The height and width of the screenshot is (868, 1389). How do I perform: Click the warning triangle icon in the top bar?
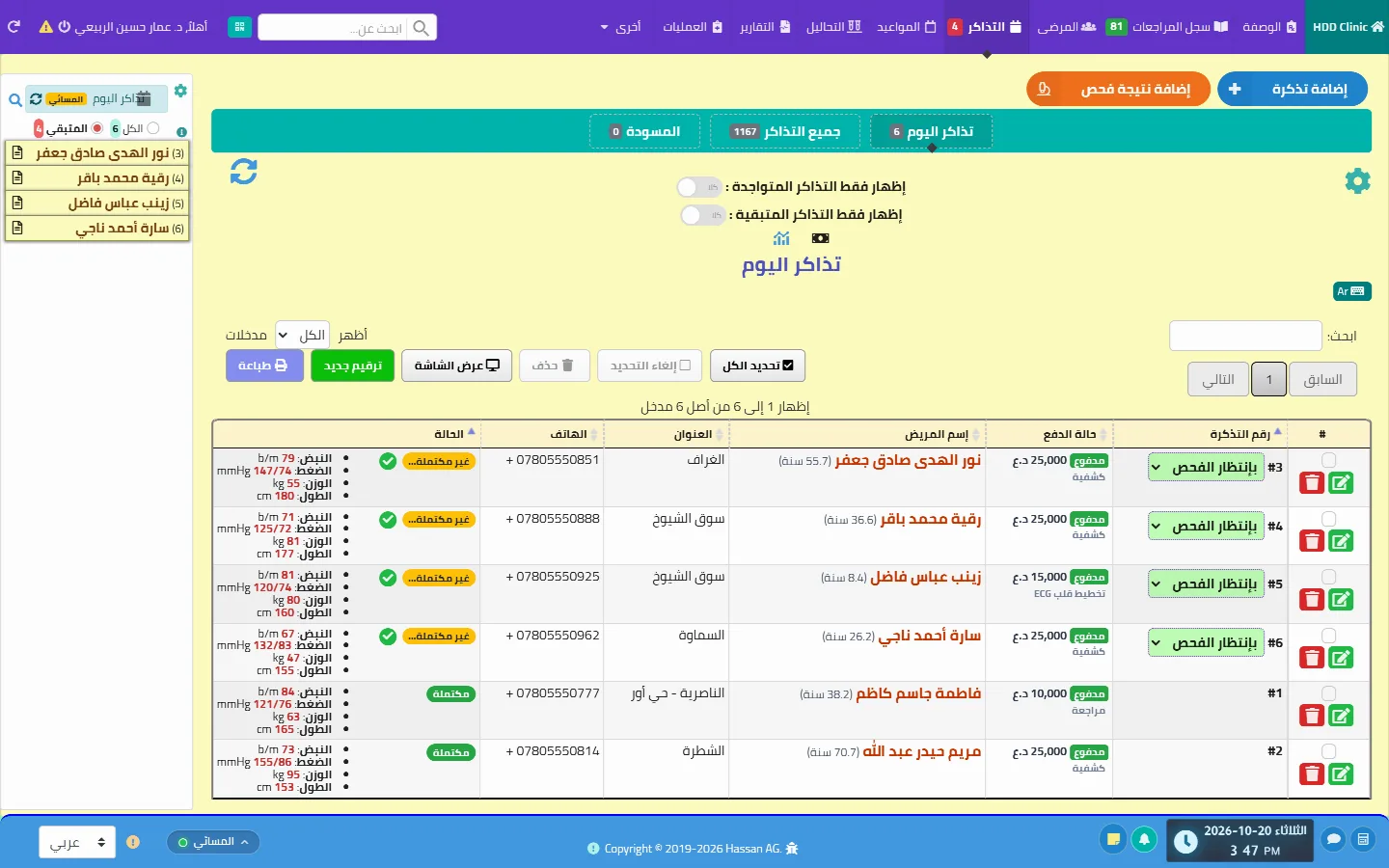[x=46, y=27]
